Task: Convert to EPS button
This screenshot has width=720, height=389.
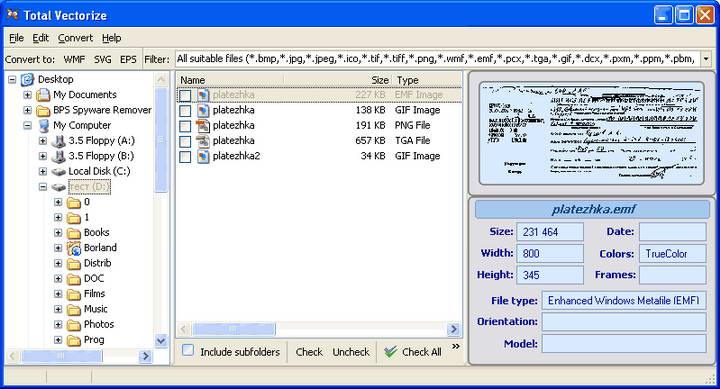Action: click(128, 60)
